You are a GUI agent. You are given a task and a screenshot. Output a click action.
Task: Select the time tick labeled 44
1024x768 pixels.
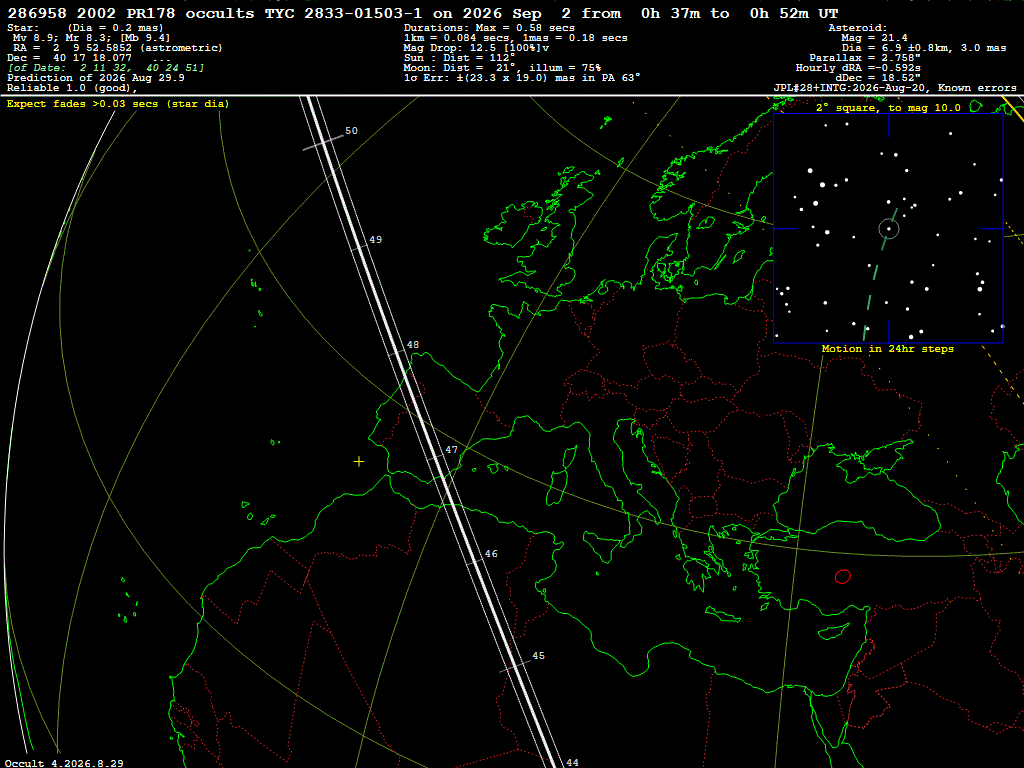point(572,762)
